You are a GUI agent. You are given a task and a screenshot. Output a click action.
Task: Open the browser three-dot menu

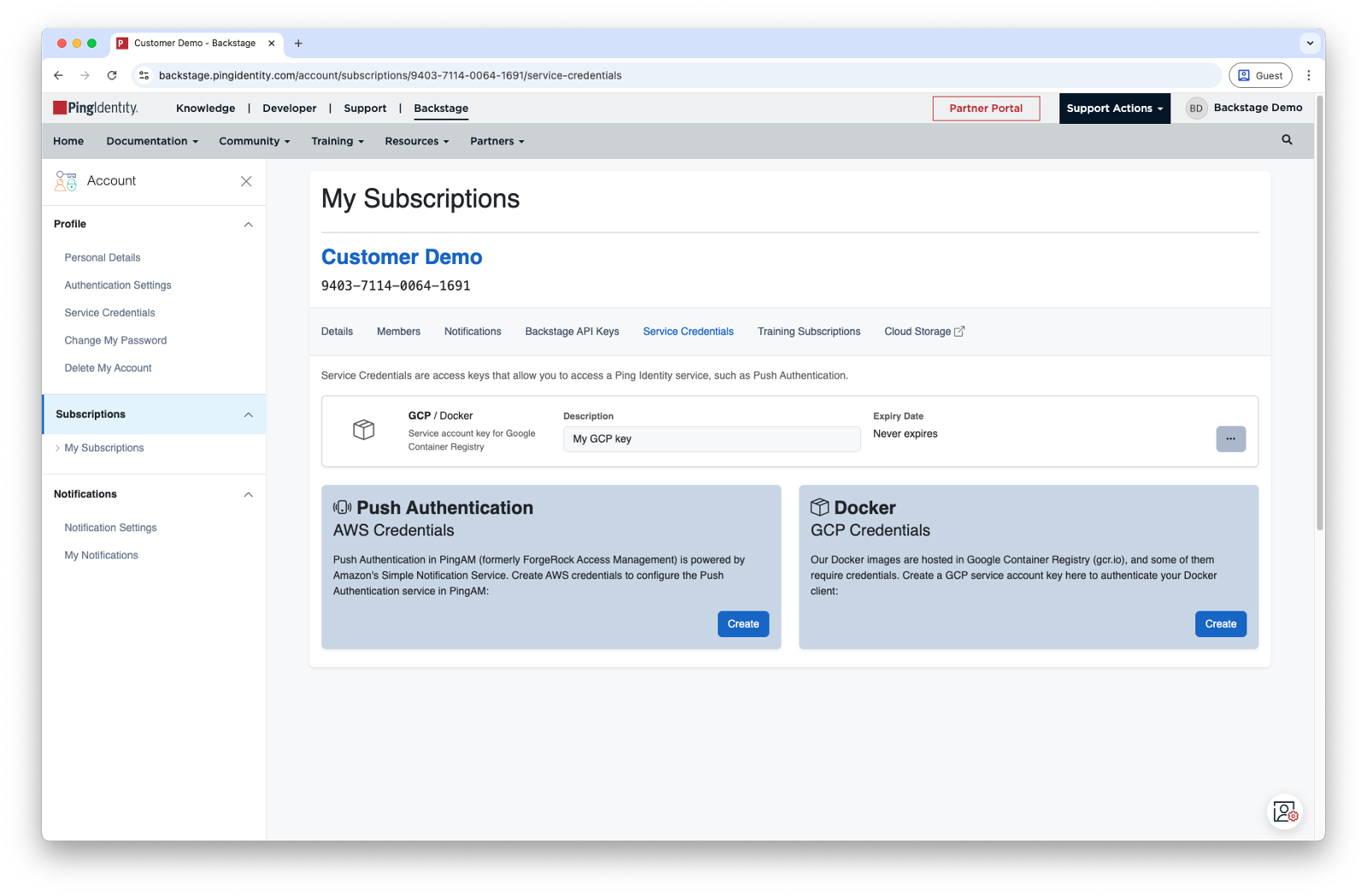click(1308, 75)
